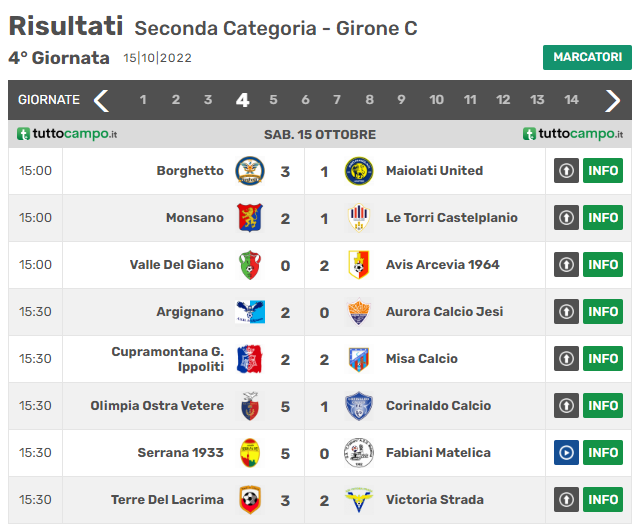This screenshot has width=638, height=532.
Task: Click the Avis Arcevia 1964 crest
Action: click(358, 265)
